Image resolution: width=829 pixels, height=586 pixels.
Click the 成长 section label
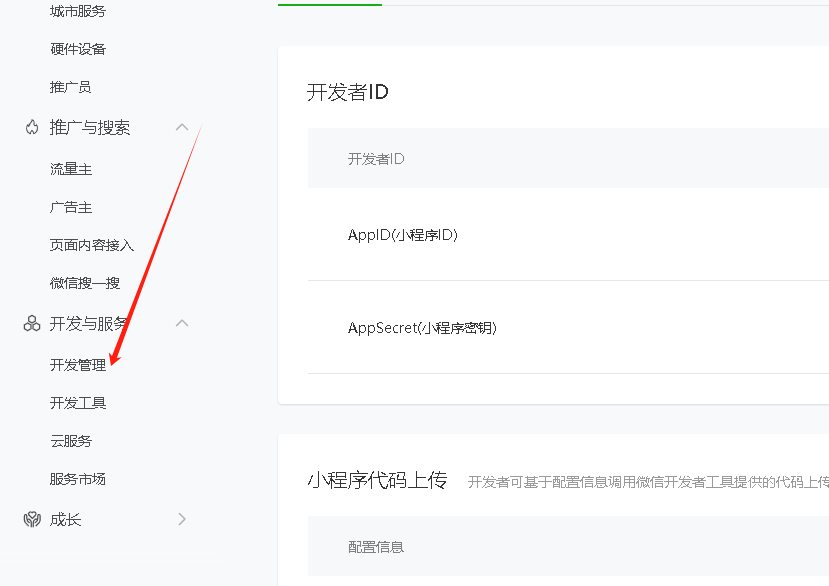coord(66,519)
